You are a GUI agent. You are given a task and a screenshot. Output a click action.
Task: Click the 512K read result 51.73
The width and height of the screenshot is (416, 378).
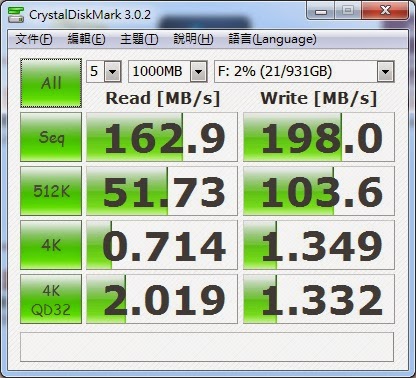click(162, 191)
